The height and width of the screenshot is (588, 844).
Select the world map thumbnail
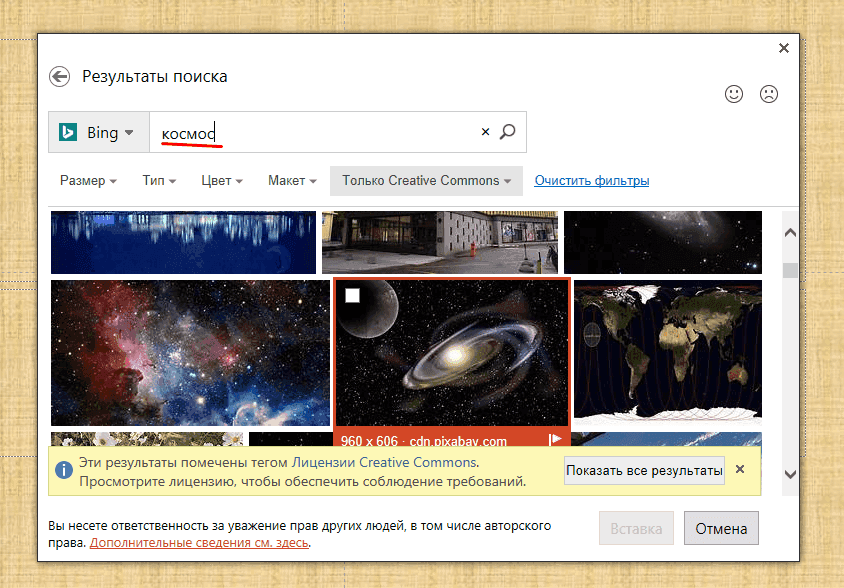tap(666, 352)
